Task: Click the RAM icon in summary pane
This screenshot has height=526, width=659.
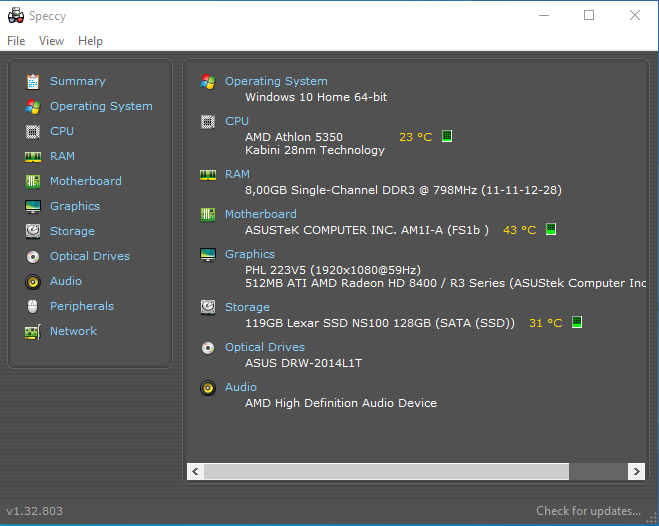Action: click(x=208, y=175)
